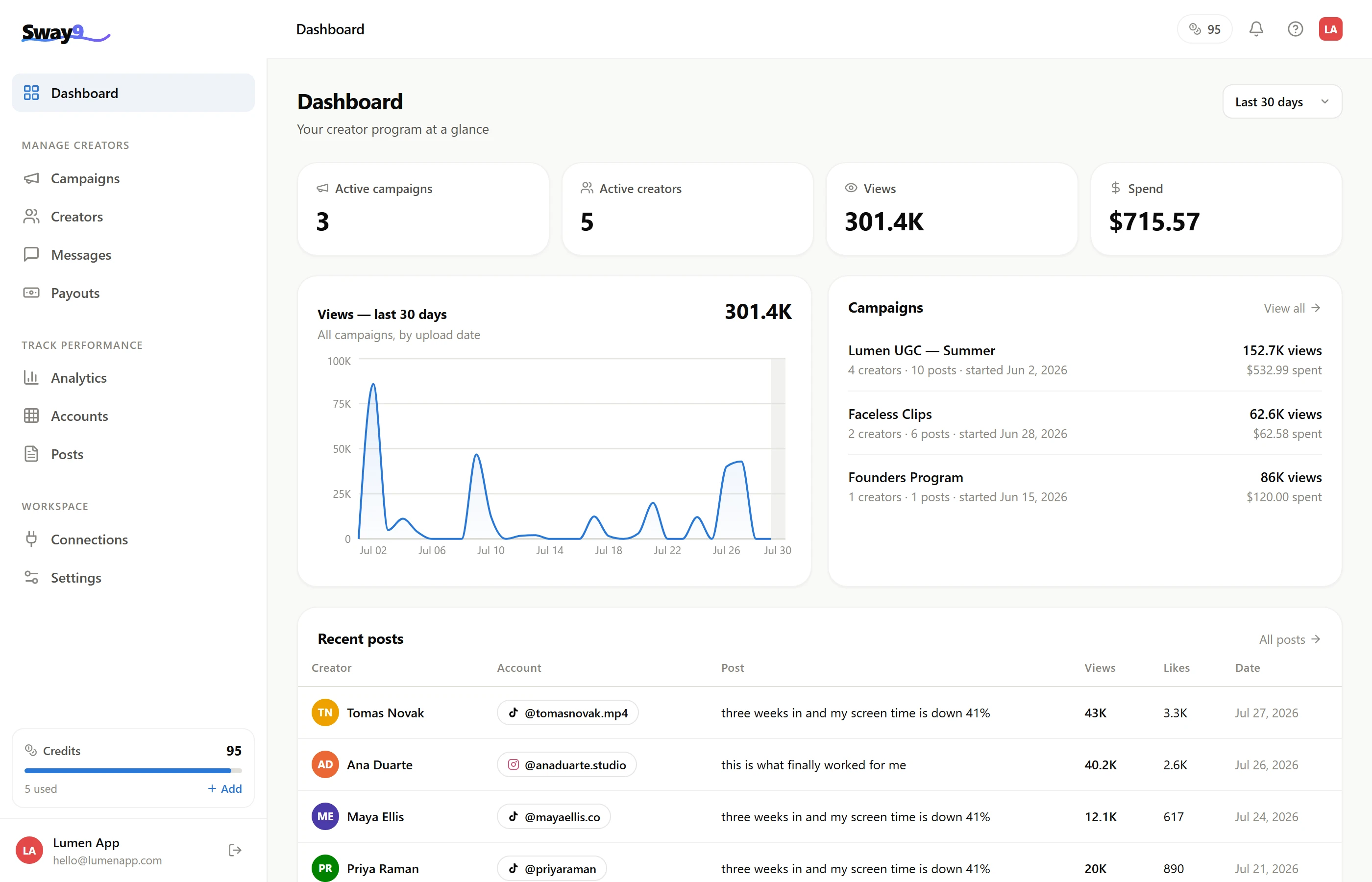Open Lumen UGC — Summer campaign
The image size is (1372, 882).
1084,360
